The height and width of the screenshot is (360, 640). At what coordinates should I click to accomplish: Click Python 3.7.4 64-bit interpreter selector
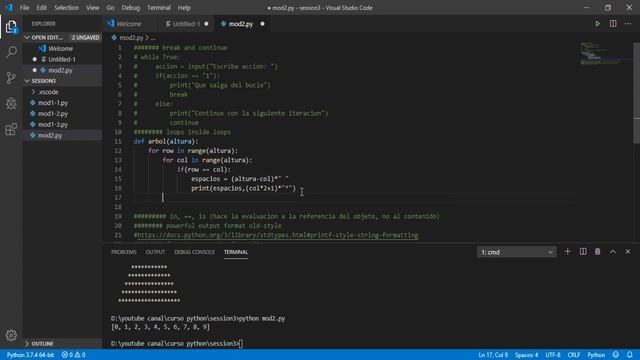pos(31,355)
